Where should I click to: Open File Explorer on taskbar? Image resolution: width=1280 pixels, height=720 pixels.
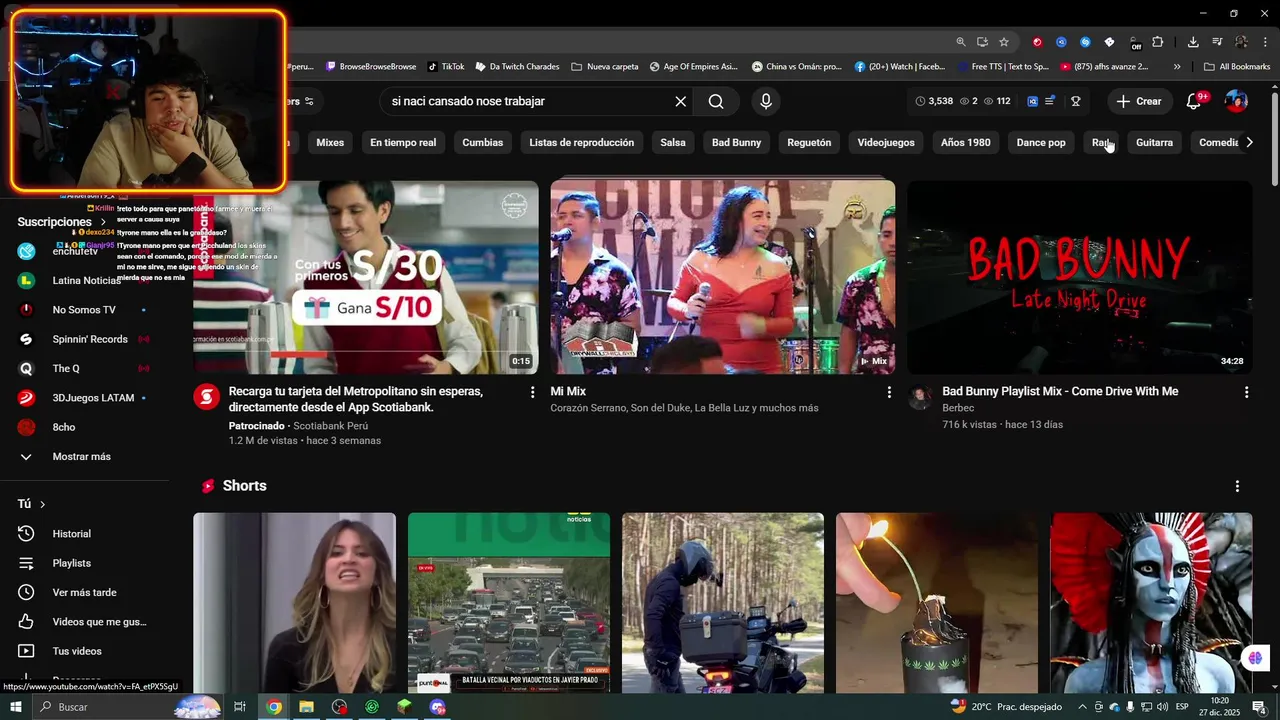pyautogui.click(x=306, y=707)
